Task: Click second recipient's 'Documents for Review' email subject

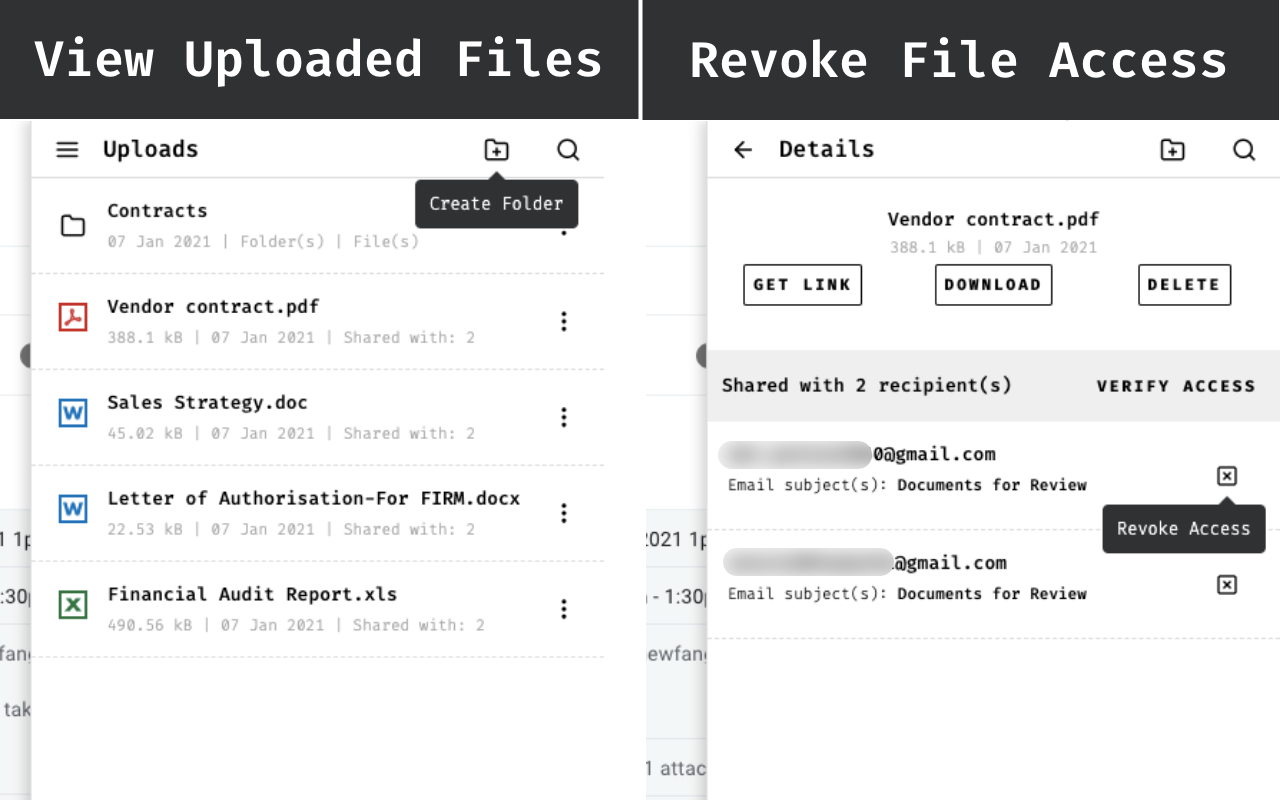Action: [991, 594]
